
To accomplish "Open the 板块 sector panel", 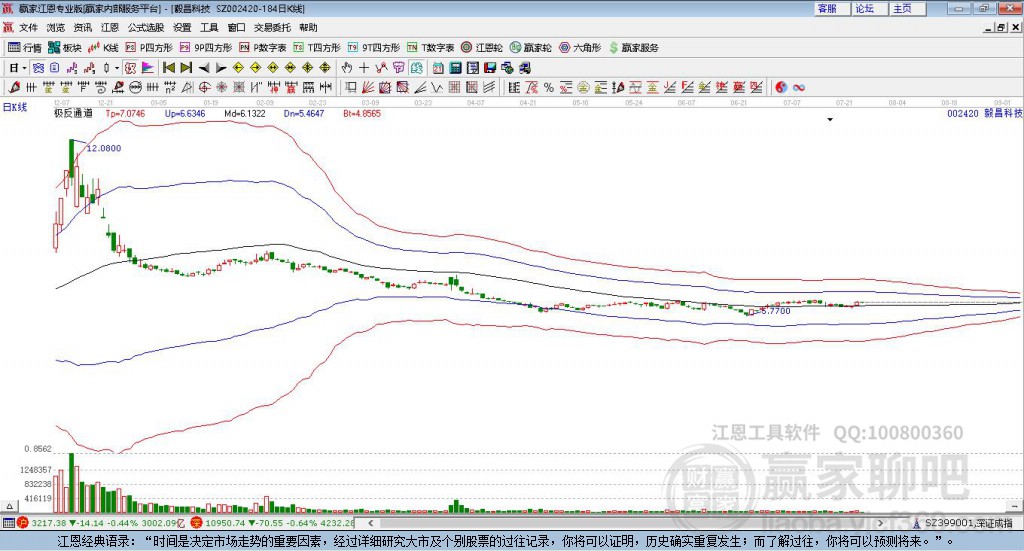I will (x=65, y=48).
